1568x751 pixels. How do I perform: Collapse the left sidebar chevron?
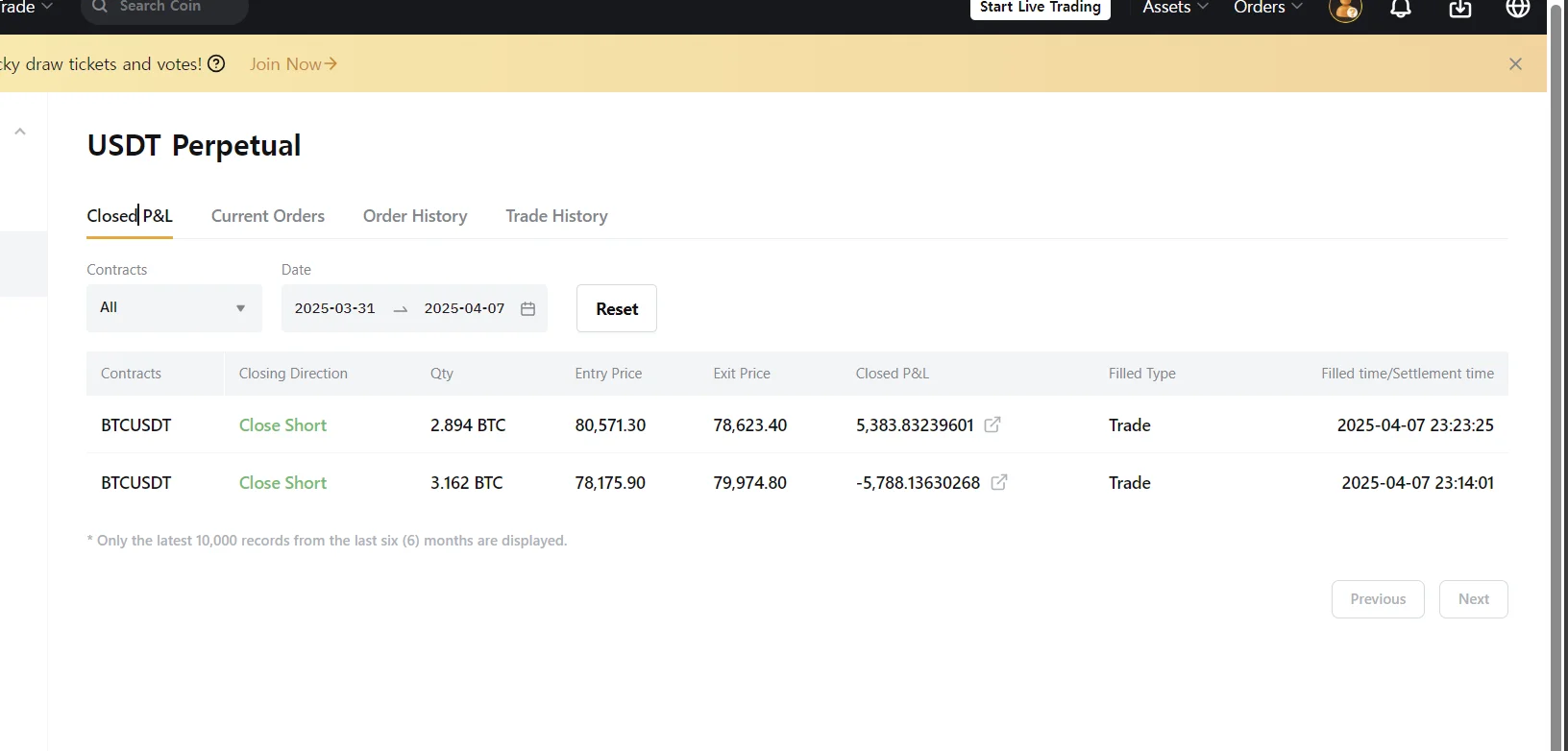20,132
